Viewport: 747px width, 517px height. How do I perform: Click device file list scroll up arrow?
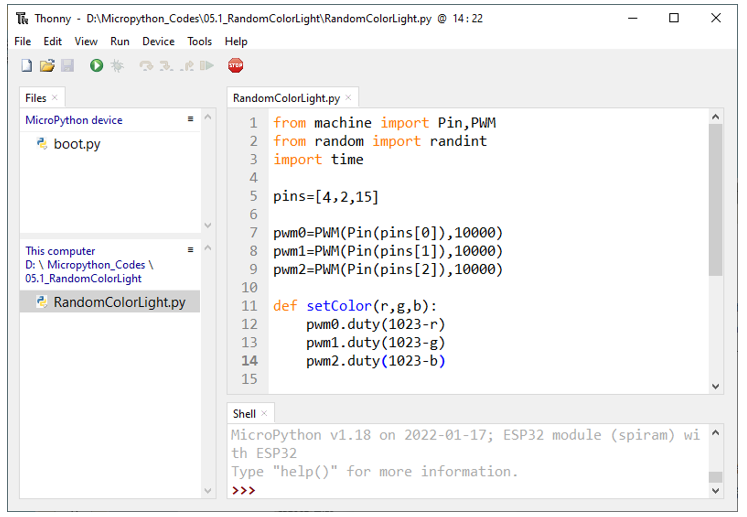(208, 117)
